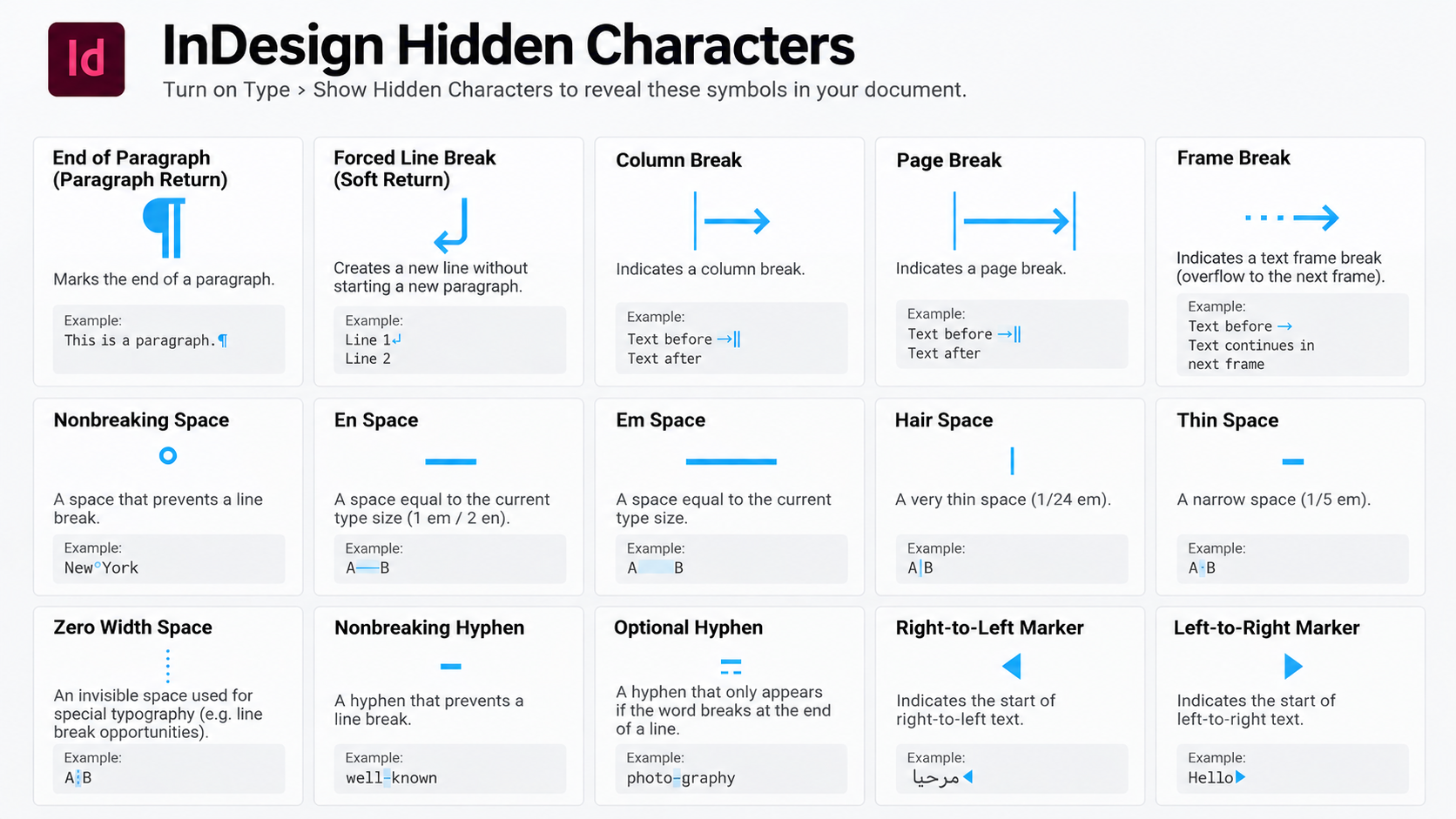This screenshot has width=1456, height=819.
Task: Click the Right-to-Left Marker triangle symbol
Action: 1011,667
